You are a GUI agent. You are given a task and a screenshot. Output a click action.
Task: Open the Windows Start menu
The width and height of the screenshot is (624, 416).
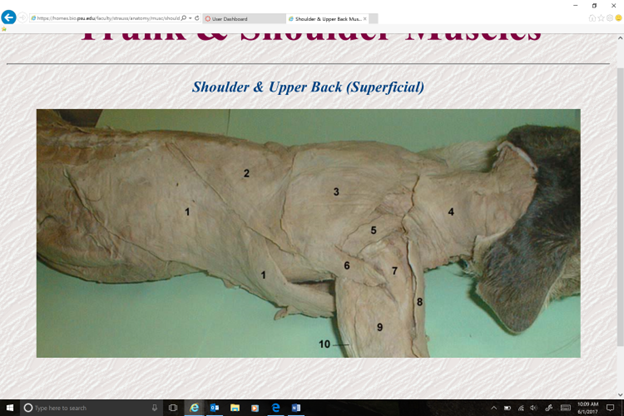(9, 408)
